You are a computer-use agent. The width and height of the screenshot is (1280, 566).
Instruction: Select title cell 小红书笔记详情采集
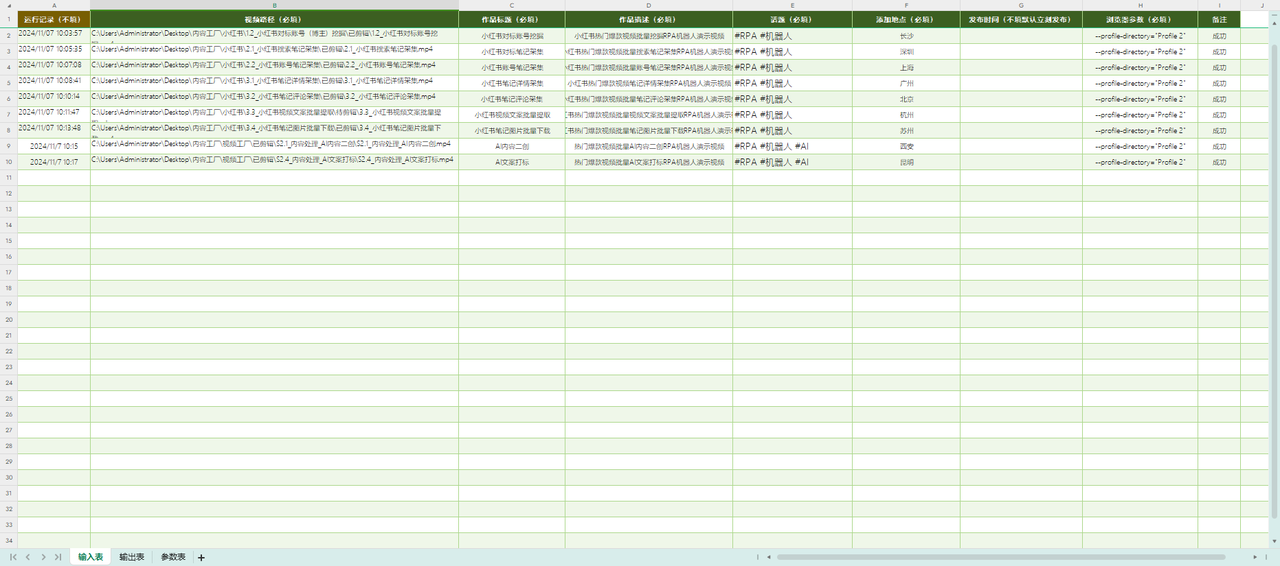coord(512,82)
